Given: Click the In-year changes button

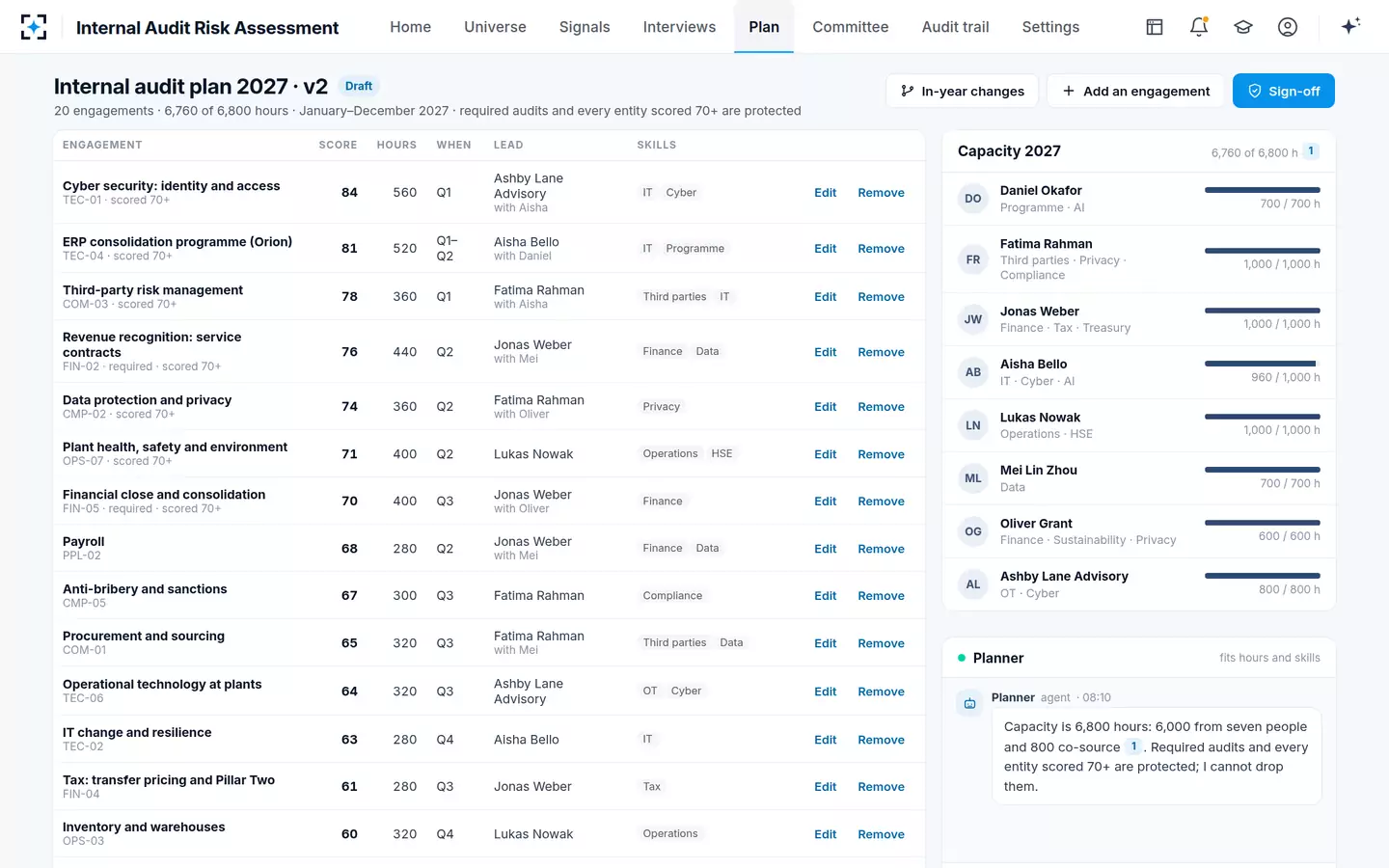Looking at the screenshot, I should [x=962, y=91].
